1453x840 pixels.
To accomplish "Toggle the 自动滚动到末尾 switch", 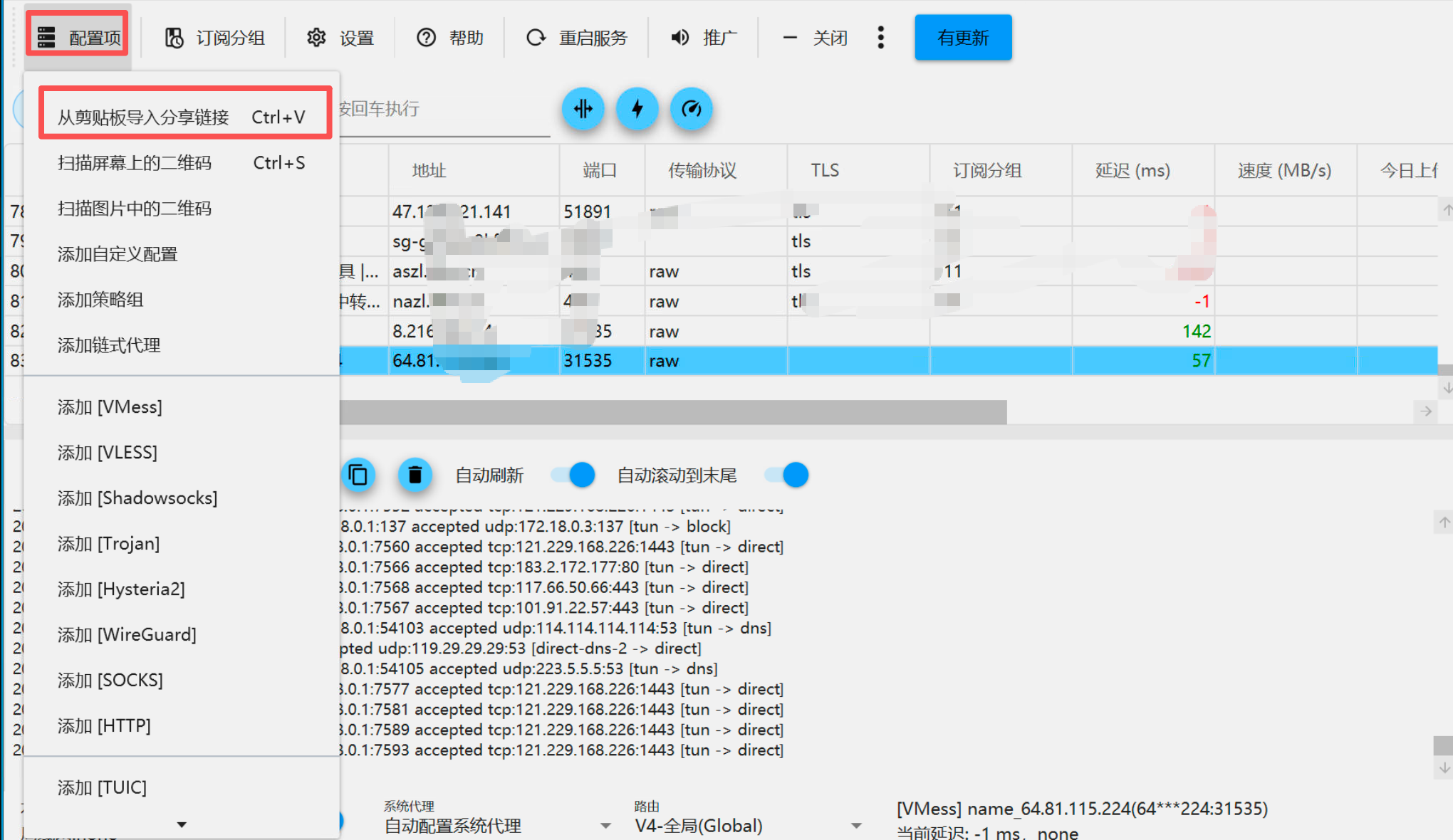I will pos(788,475).
